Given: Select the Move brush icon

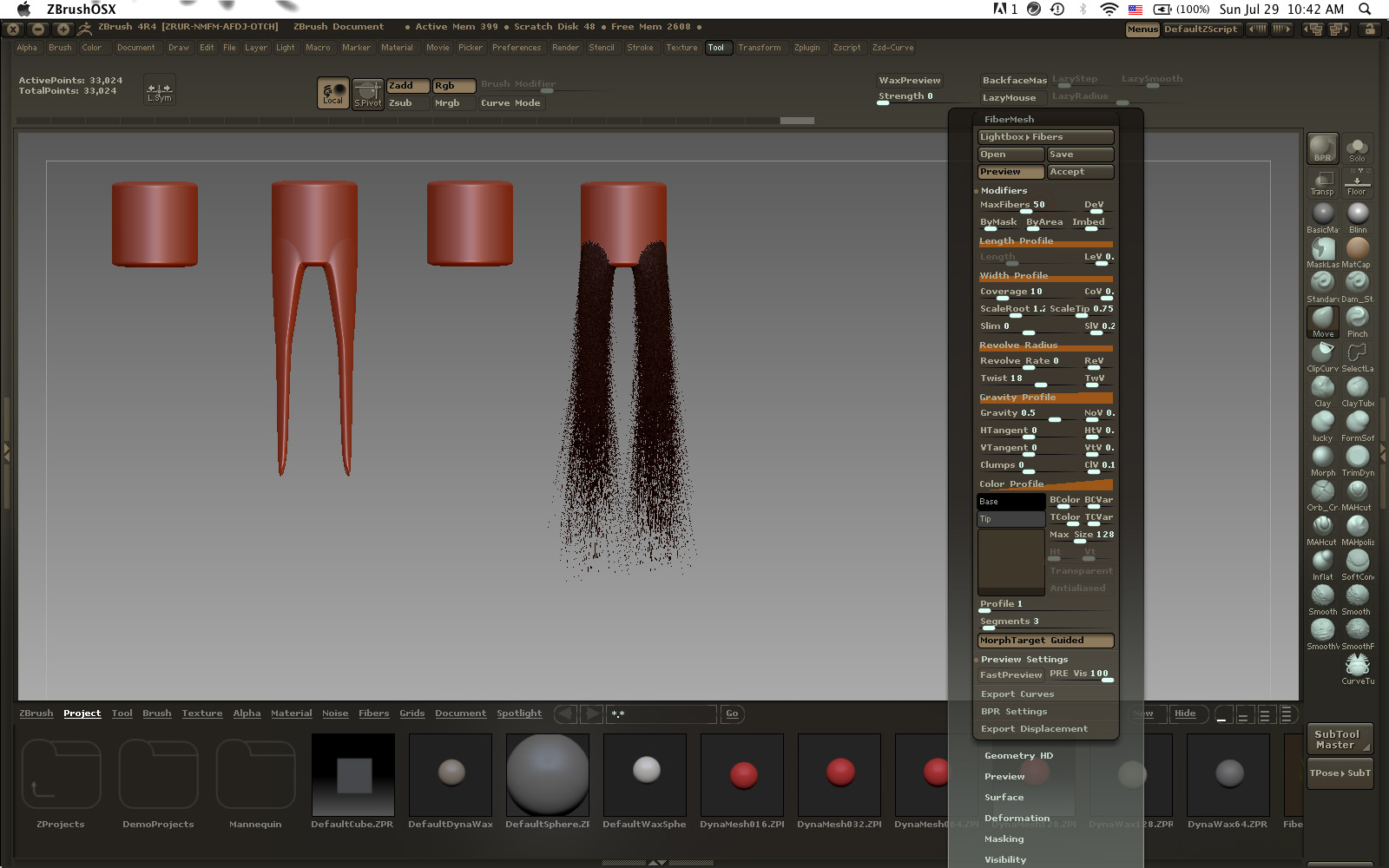Looking at the screenshot, I should tap(1322, 322).
